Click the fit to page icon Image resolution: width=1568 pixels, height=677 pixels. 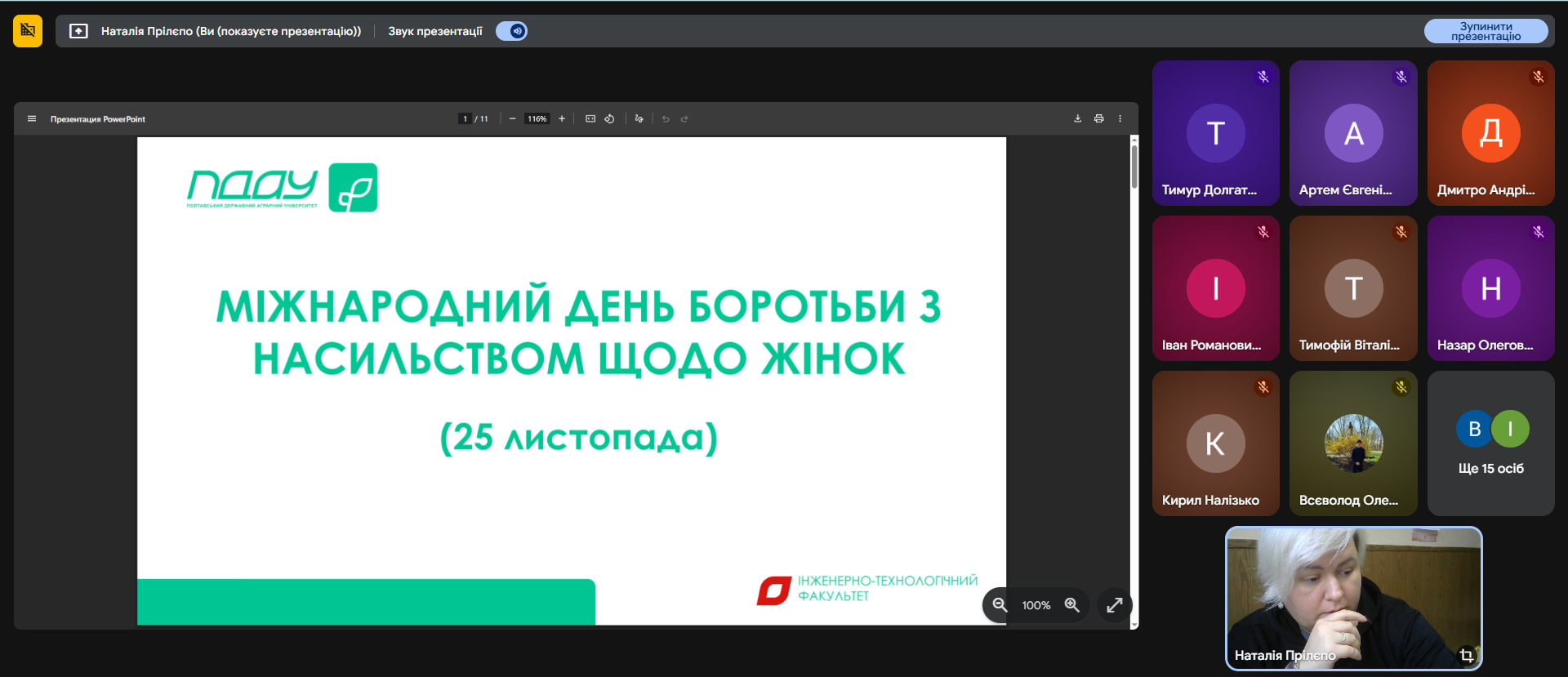(x=590, y=119)
